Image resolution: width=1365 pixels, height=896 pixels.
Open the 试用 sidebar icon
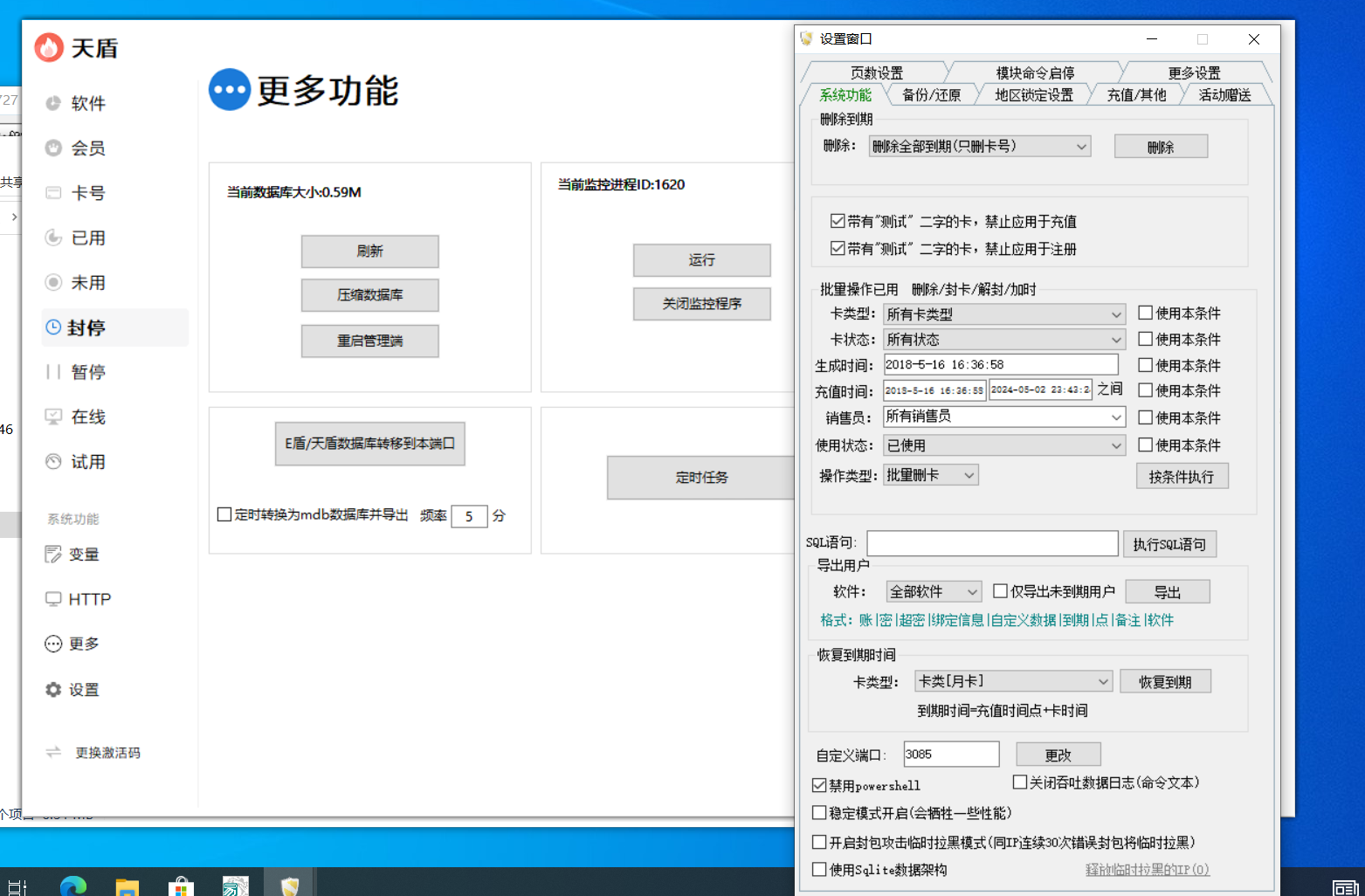(x=53, y=461)
